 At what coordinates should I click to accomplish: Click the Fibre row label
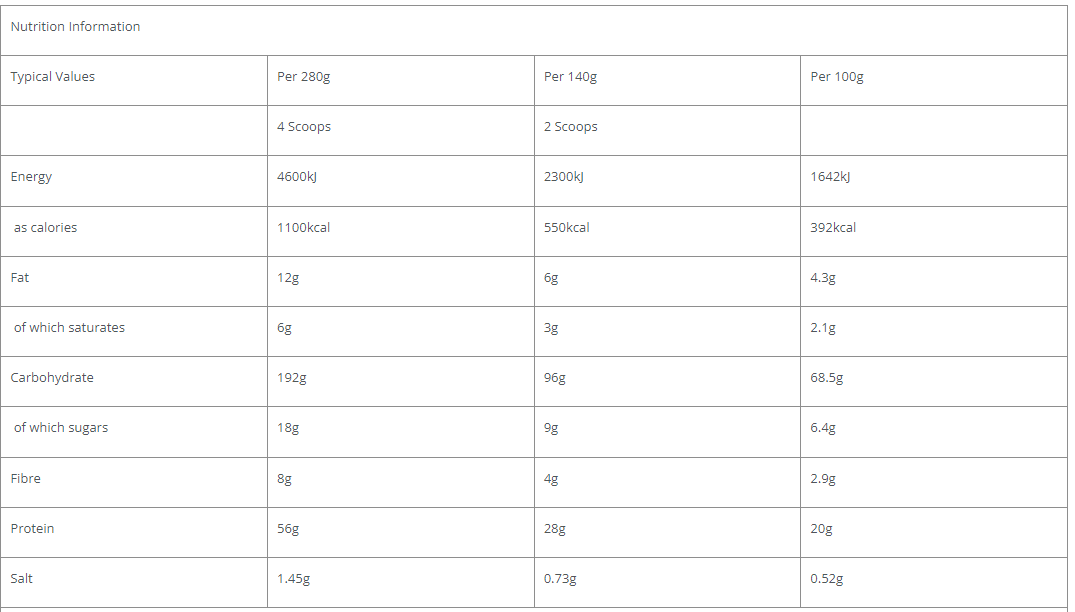26,479
